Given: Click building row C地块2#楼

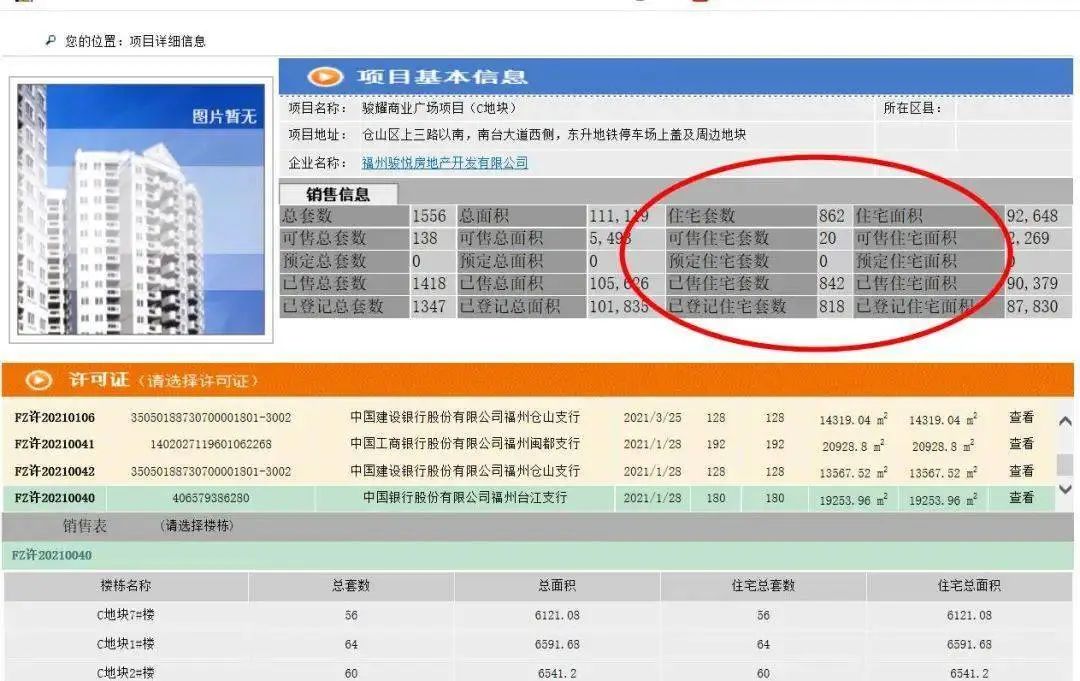Looking at the screenshot, I should tap(539, 672).
